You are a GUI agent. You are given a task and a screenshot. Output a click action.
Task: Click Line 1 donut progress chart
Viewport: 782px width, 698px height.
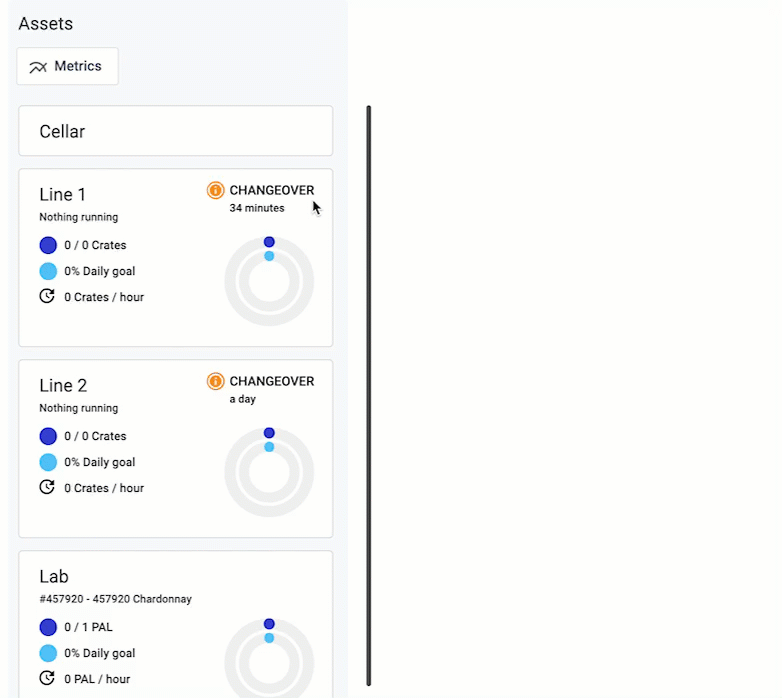269,282
